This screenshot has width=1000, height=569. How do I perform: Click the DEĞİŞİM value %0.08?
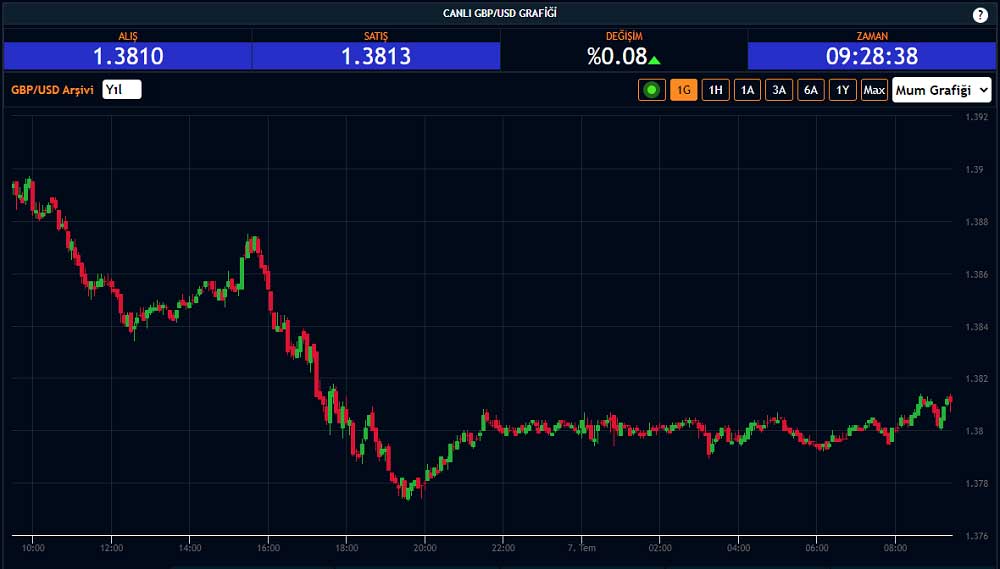tap(617, 56)
